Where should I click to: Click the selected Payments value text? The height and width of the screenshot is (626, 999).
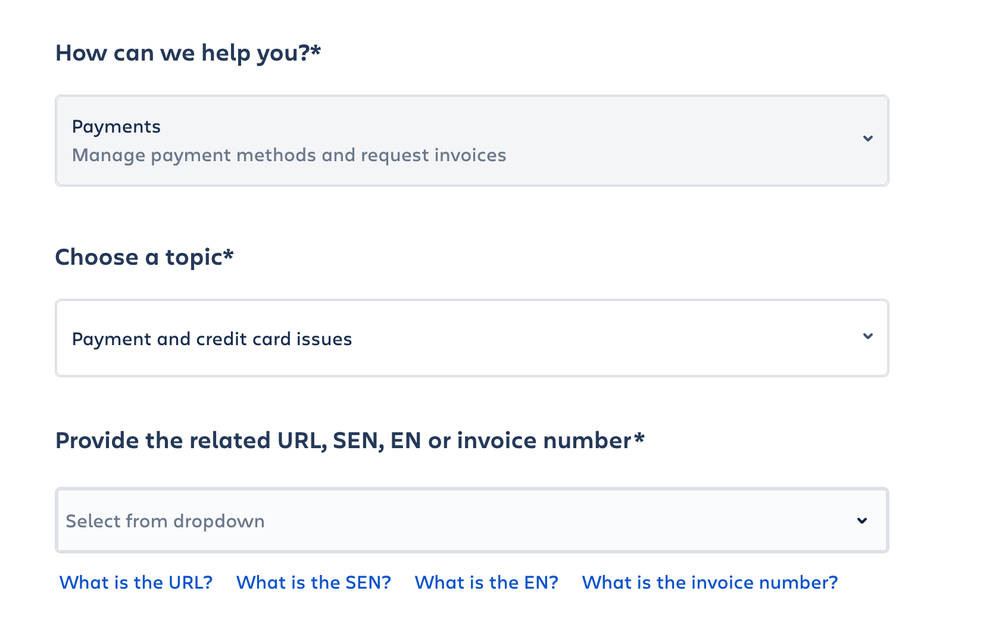pos(116,127)
